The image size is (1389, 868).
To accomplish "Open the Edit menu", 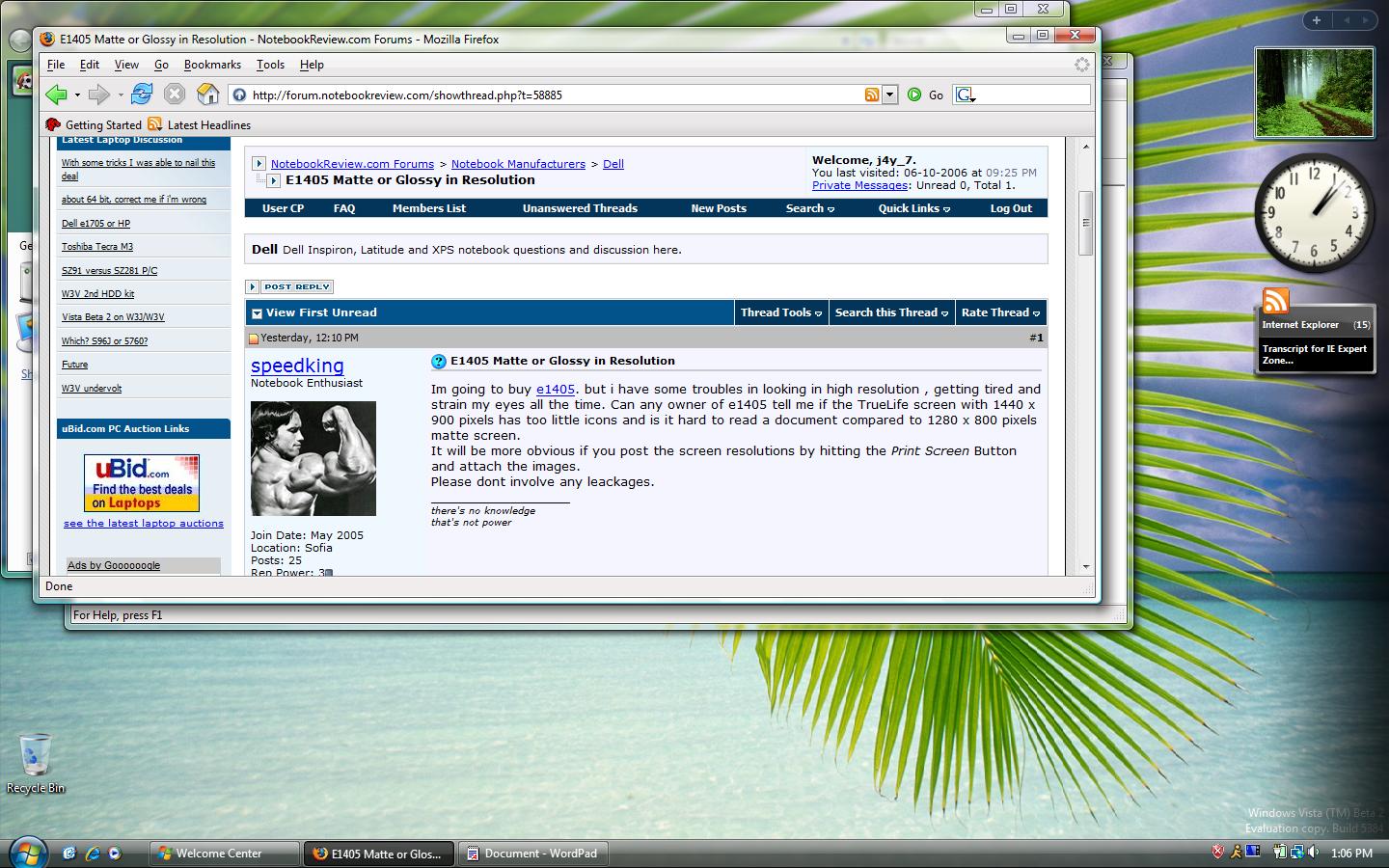I will (x=90, y=65).
